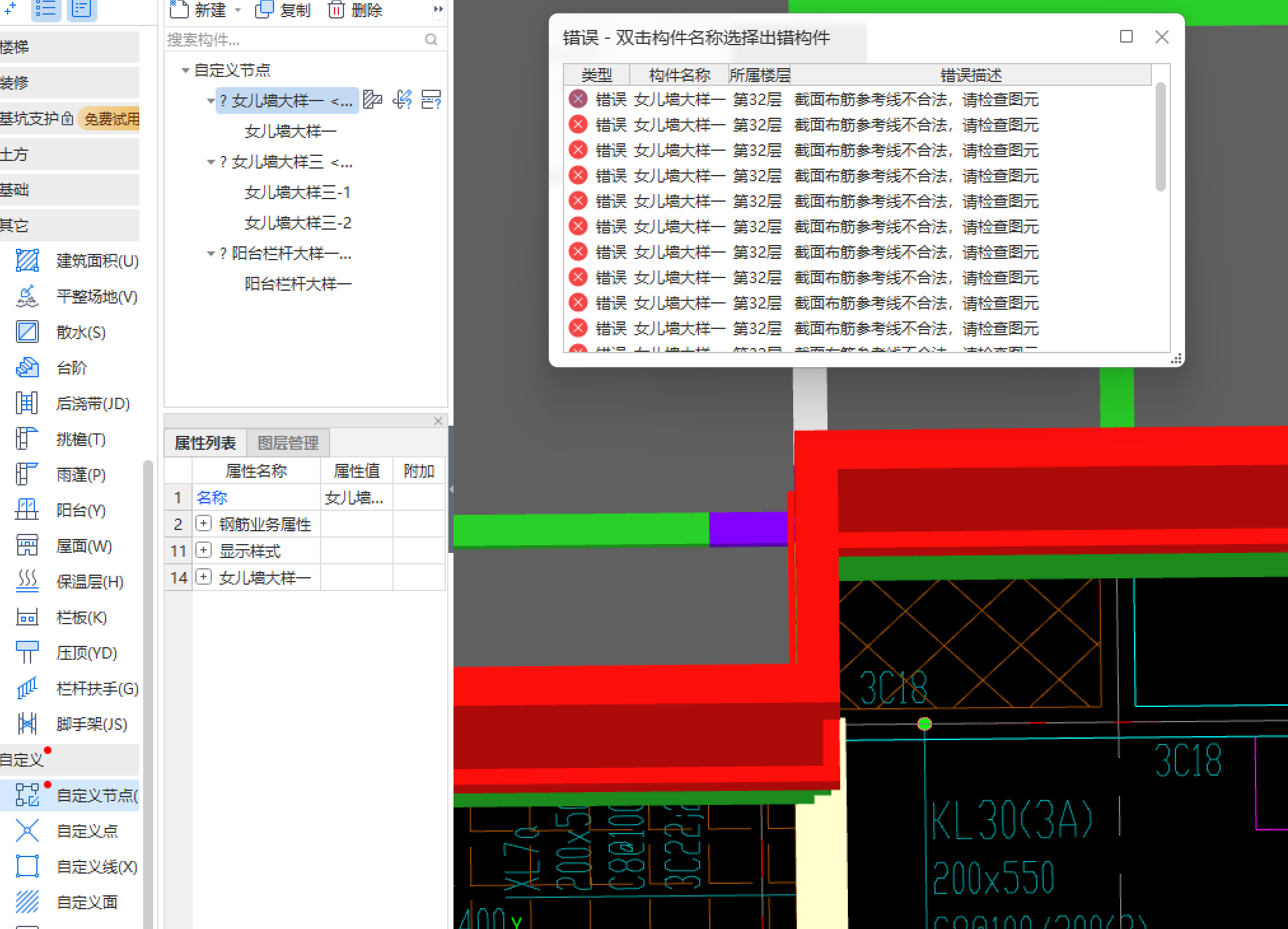Open the 装修 category
Image resolution: width=1288 pixels, height=929 pixels.
coord(69,83)
